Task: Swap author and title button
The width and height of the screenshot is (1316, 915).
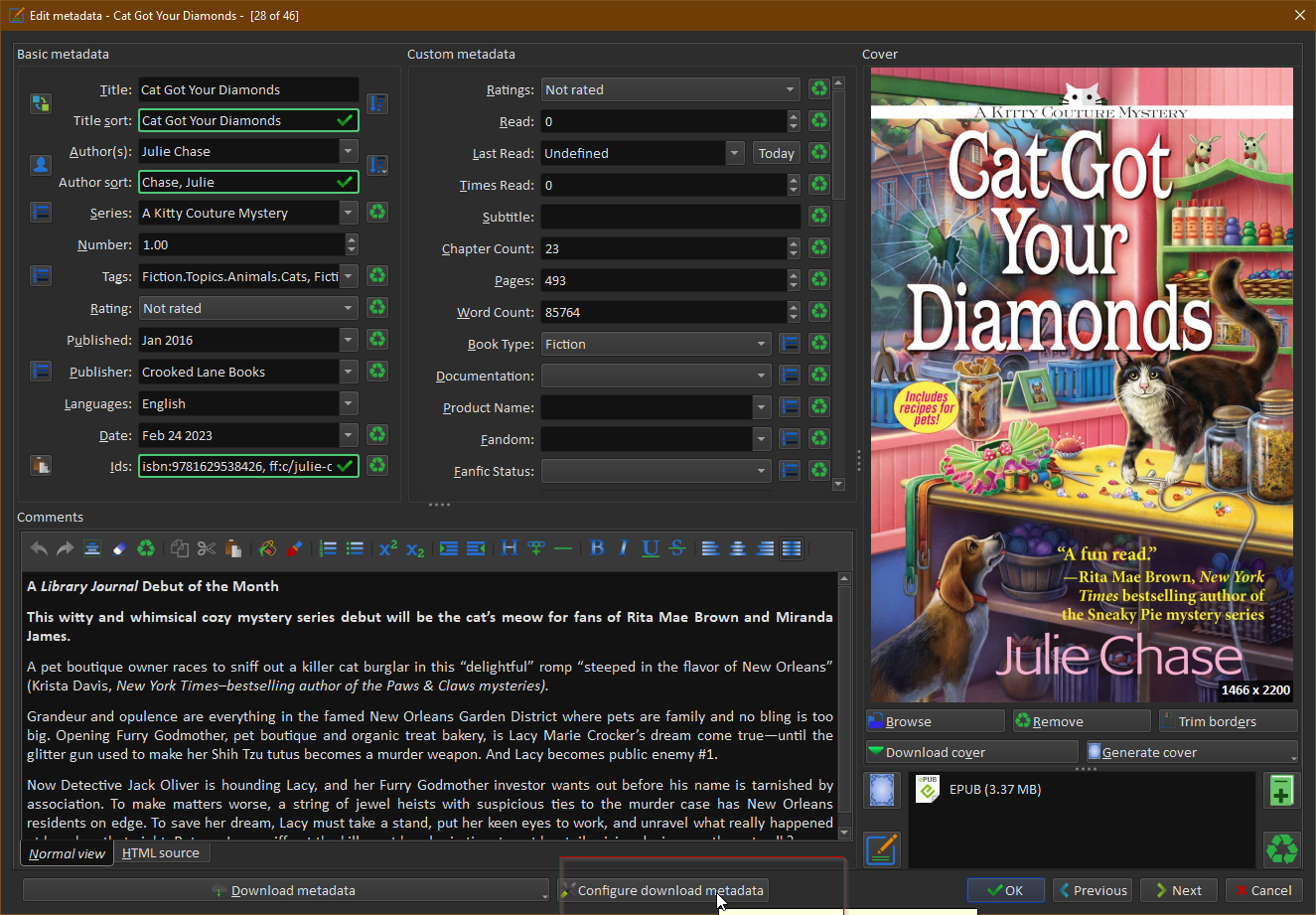Action: coord(41,103)
